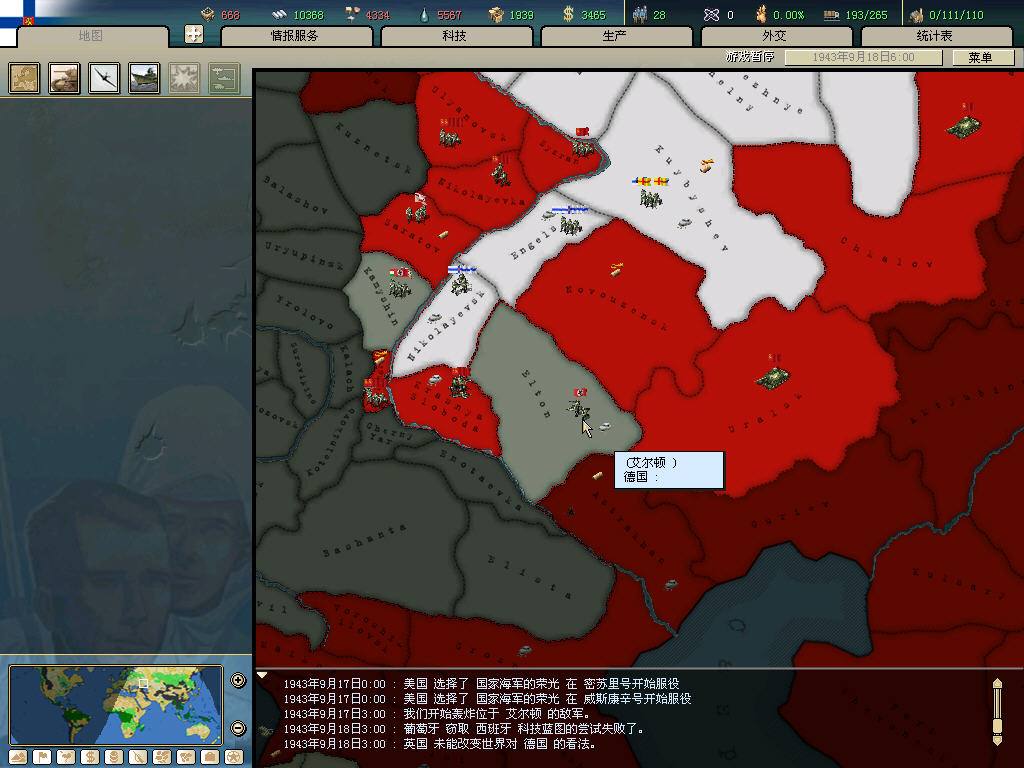
Task: Open the 科技 technology tab
Action: [455, 36]
